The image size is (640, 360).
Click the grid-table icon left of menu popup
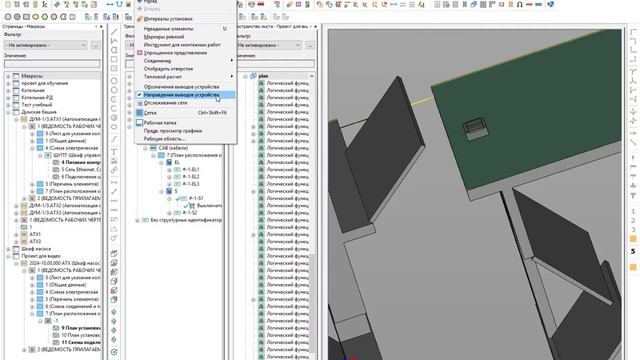point(129,17)
